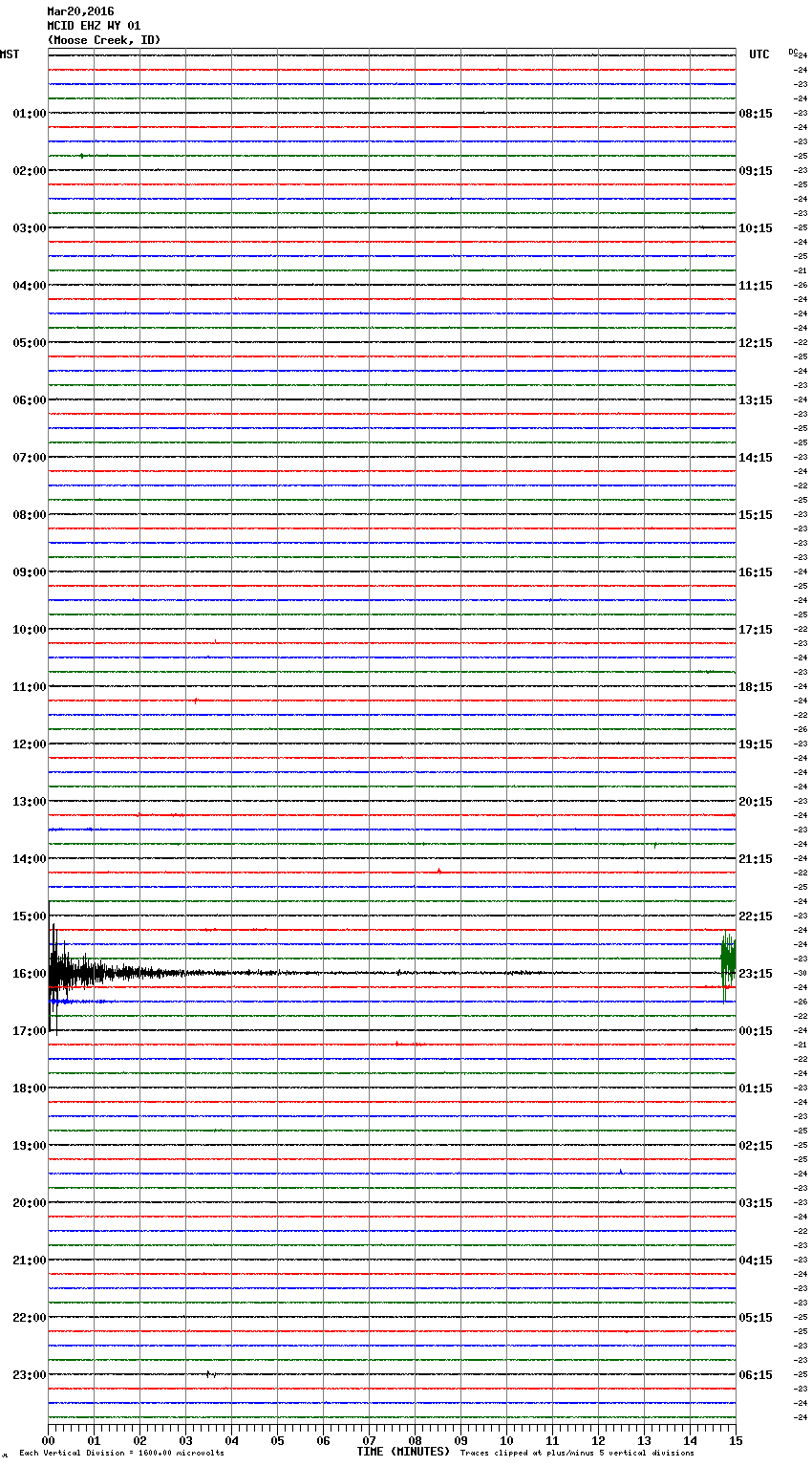Select the 14:15 UTC time label

[x=756, y=458]
